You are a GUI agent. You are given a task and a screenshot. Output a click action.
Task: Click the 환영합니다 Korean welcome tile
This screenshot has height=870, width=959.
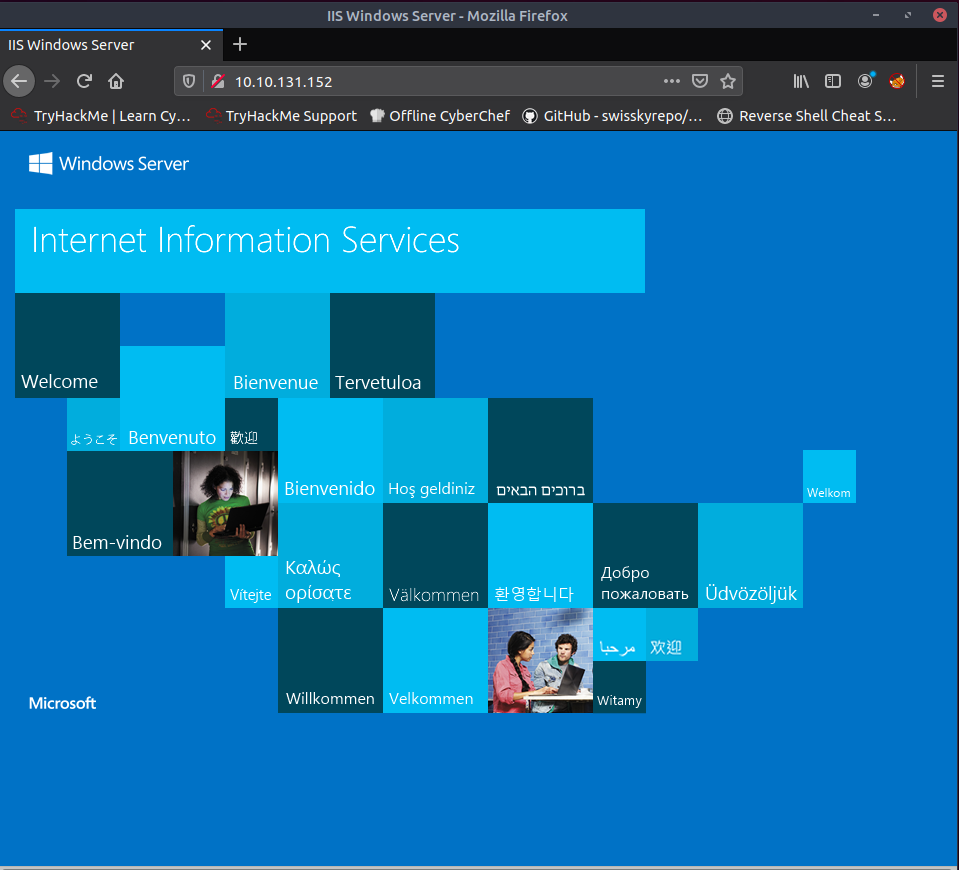541,556
